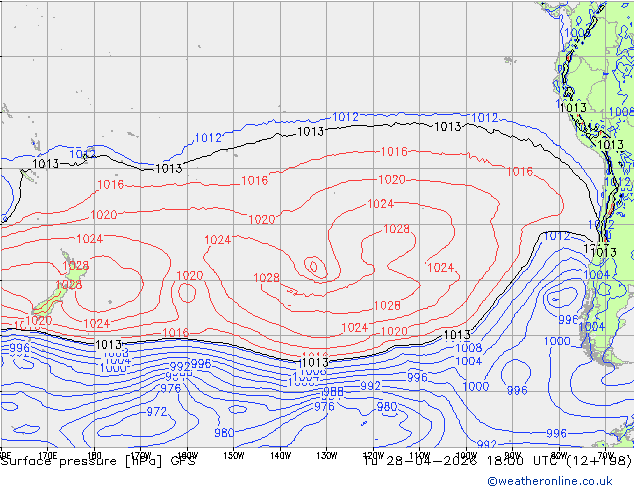This screenshot has height=490, width=634.
Task: Select the 170E longitude label
Action: click(x=48, y=455)
